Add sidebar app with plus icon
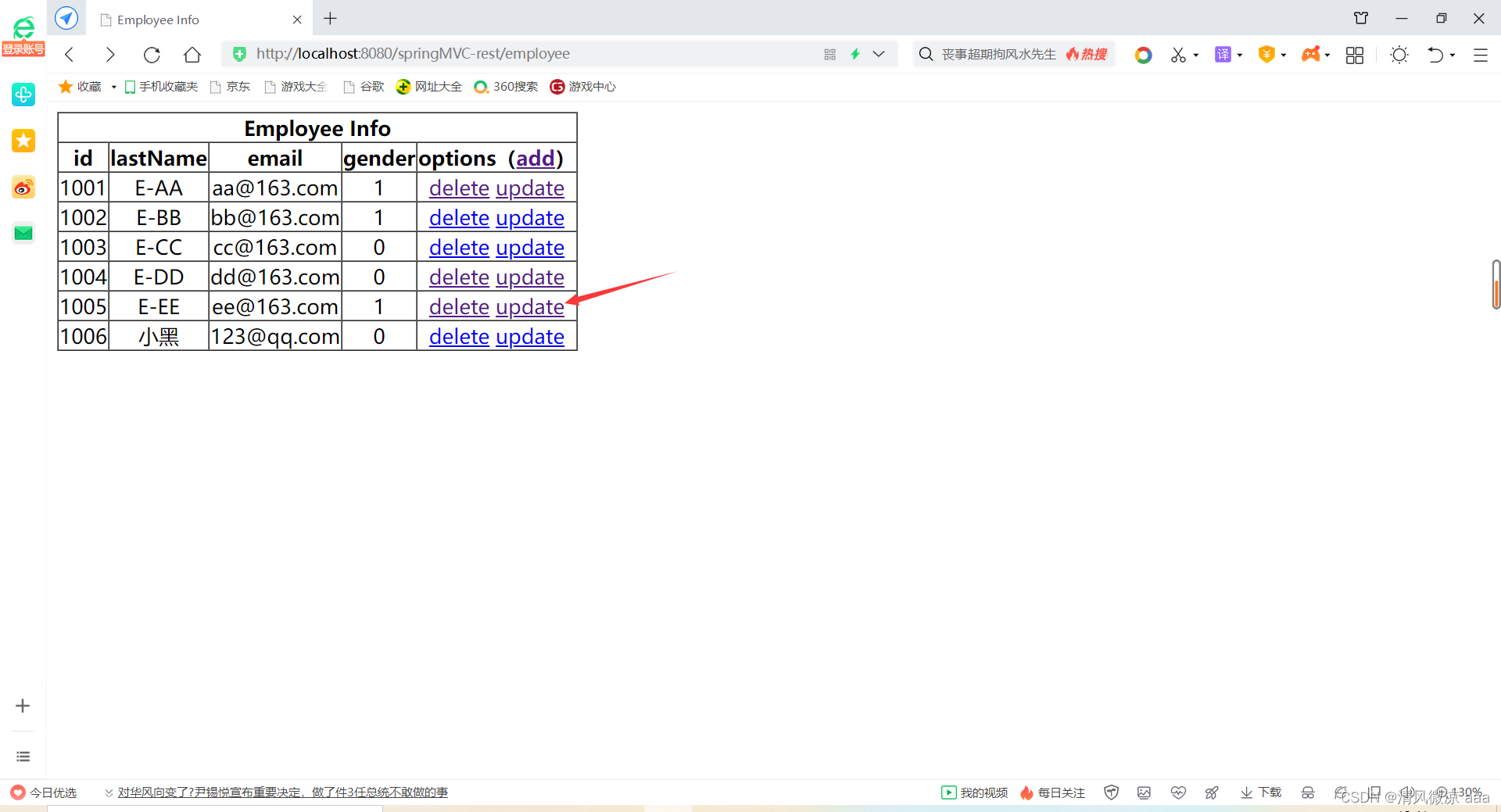 23,706
